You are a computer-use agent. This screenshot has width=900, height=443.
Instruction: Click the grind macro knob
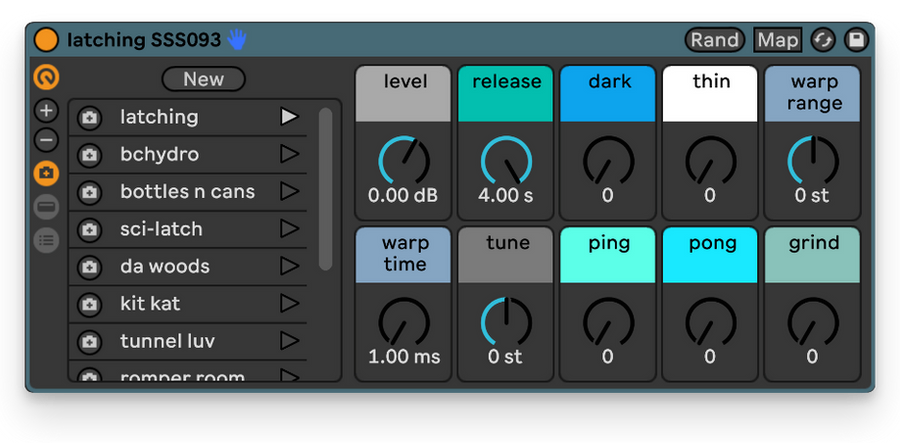tap(812, 322)
